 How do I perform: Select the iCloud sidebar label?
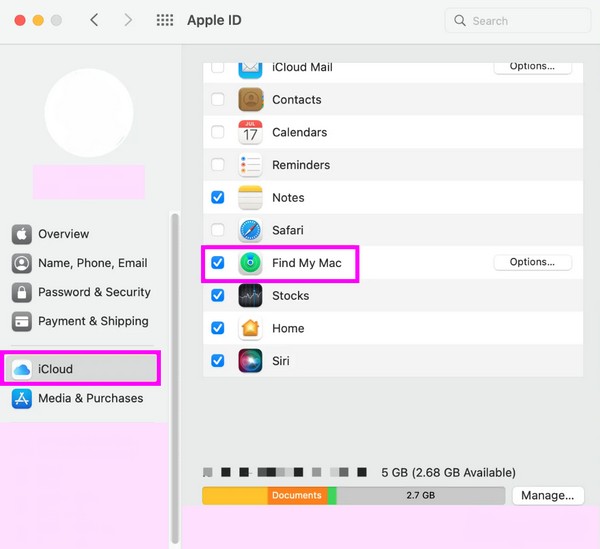(55, 369)
